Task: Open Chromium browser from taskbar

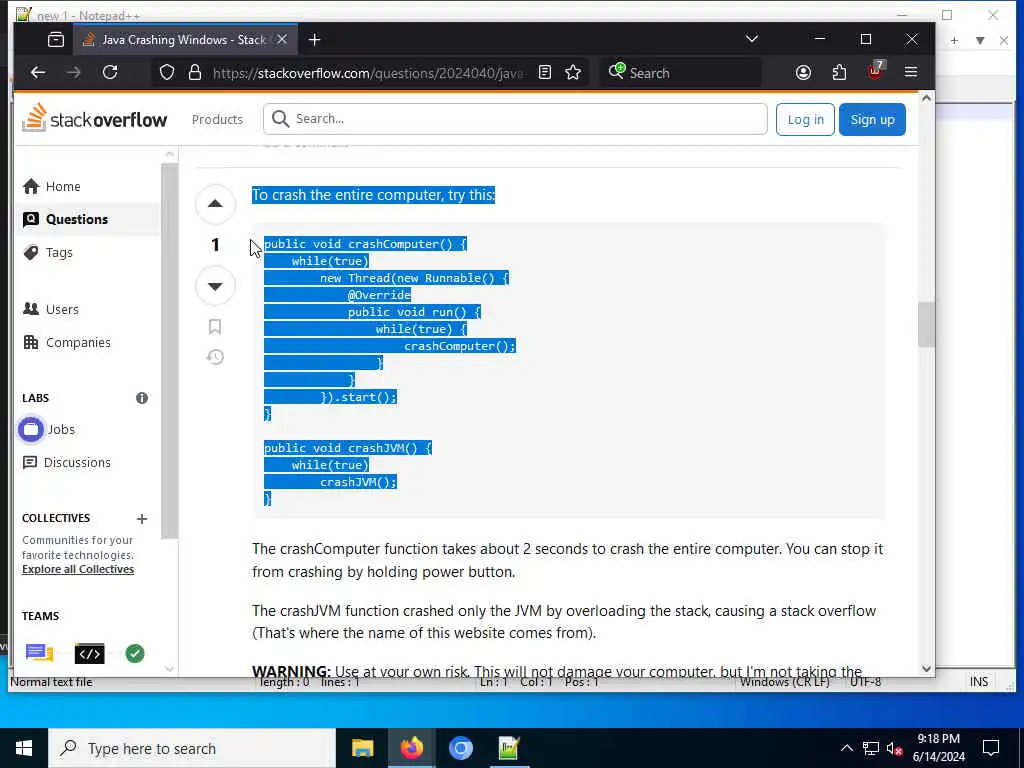Action: pos(460,748)
